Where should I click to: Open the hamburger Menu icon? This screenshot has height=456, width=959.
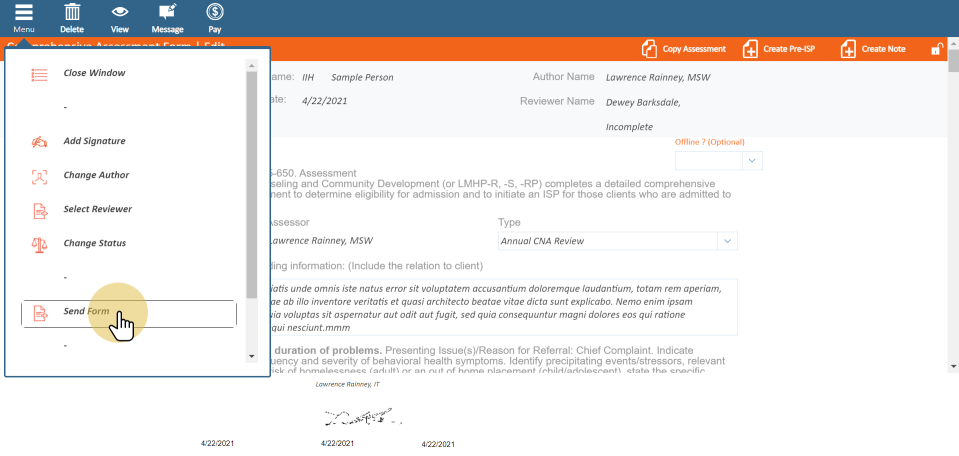click(24, 13)
